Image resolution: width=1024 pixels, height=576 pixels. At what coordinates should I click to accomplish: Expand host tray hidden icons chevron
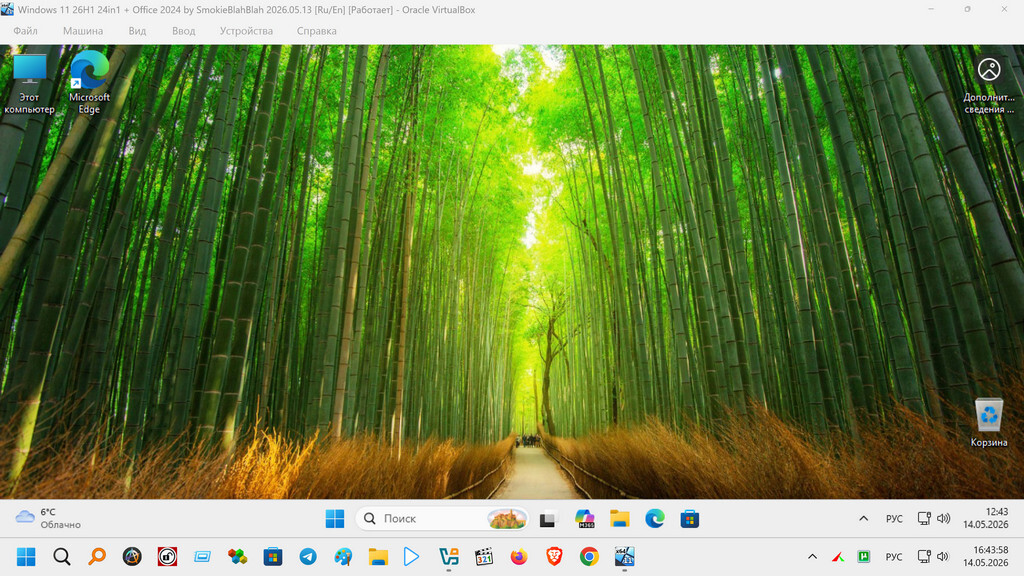812,556
